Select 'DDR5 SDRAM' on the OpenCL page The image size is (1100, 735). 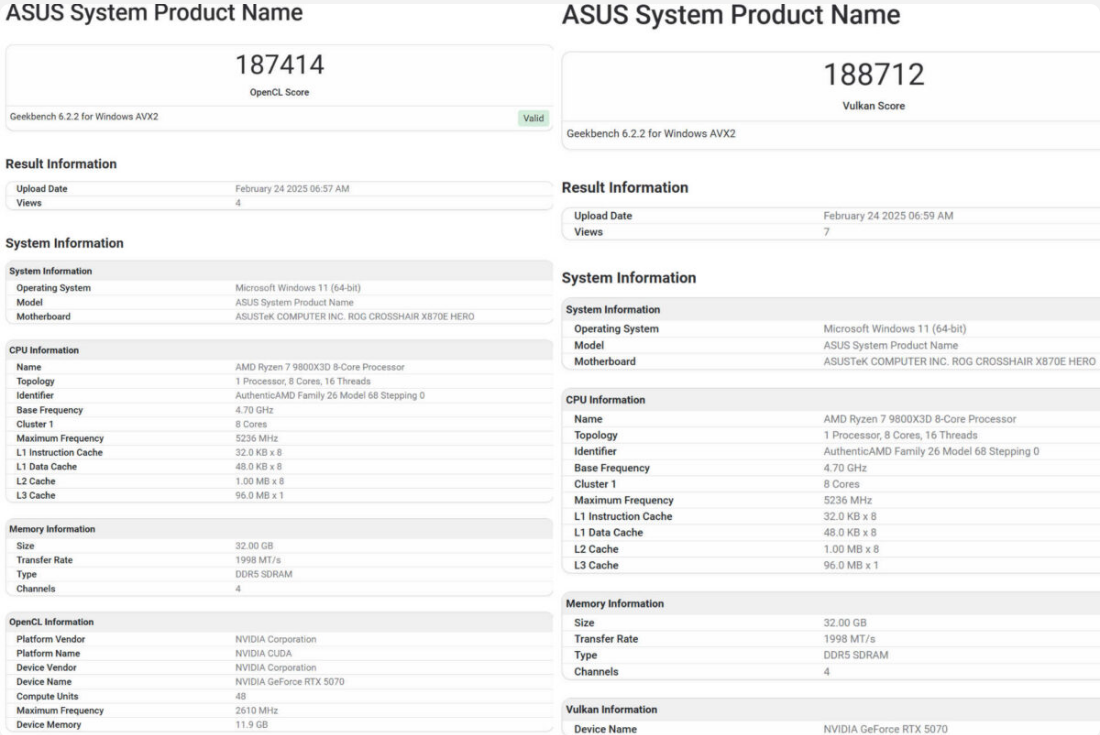pos(263,574)
